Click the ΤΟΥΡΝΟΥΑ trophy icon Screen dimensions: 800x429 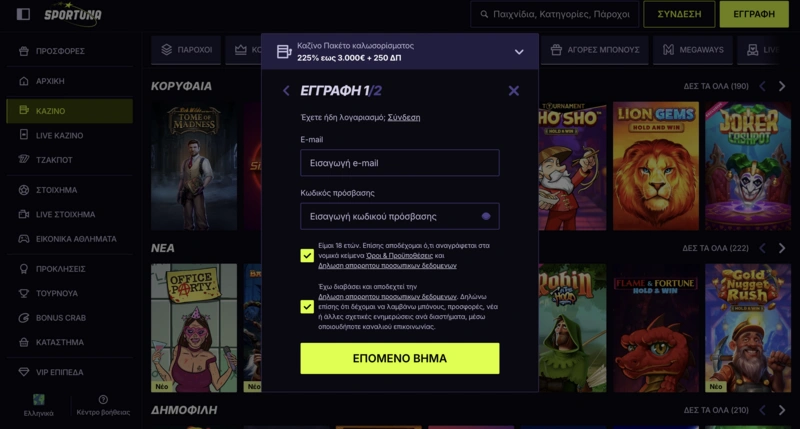tap(23, 293)
